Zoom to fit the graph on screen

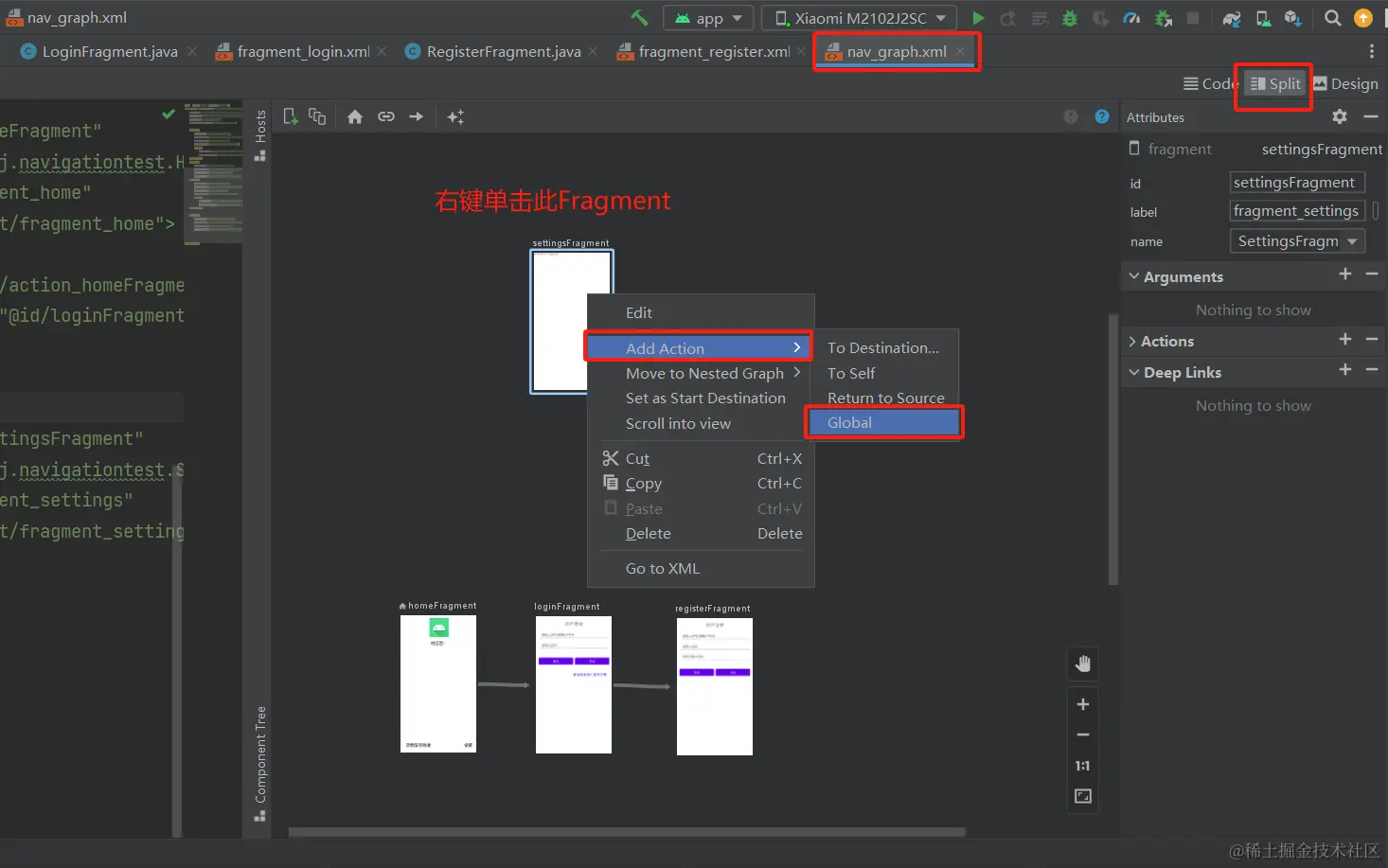[x=1083, y=797]
